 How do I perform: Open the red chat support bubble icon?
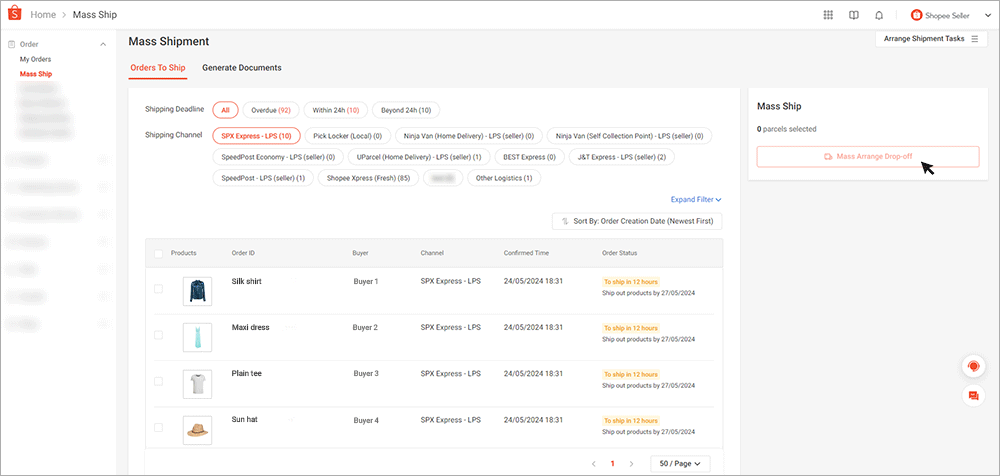coord(973,366)
